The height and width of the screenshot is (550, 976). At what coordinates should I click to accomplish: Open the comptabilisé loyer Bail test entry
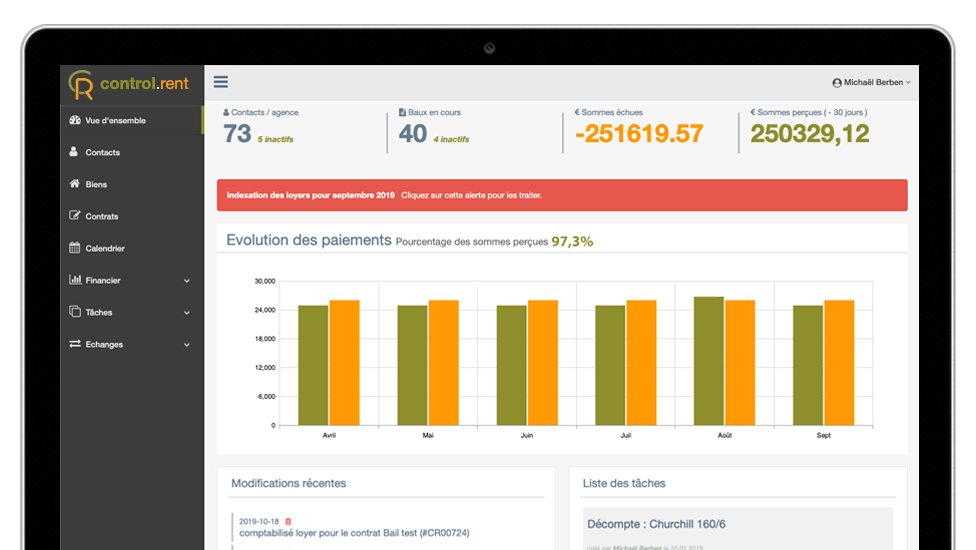tap(354, 533)
